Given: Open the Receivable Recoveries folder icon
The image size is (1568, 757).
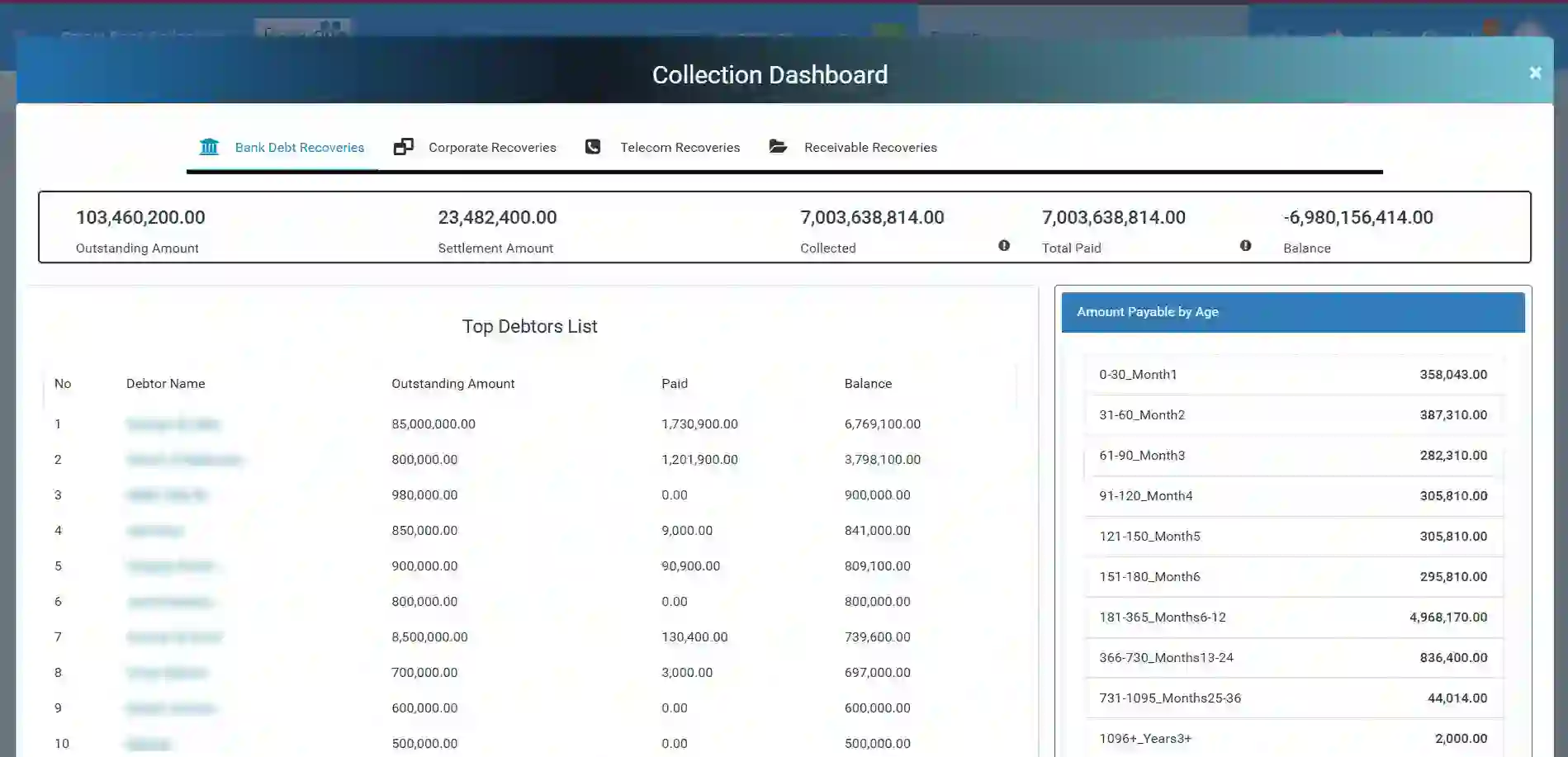Looking at the screenshot, I should [779, 146].
